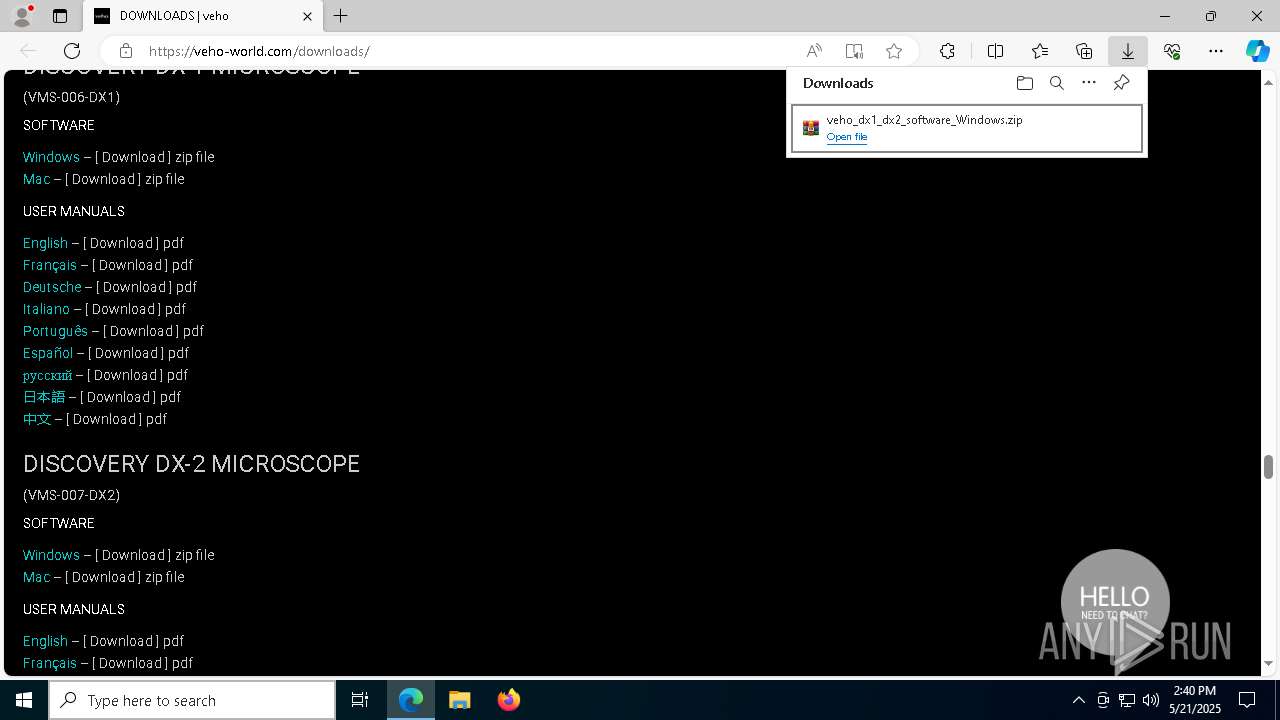Click Open file under the downloaded zip
The height and width of the screenshot is (720, 1280).
tap(847, 137)
